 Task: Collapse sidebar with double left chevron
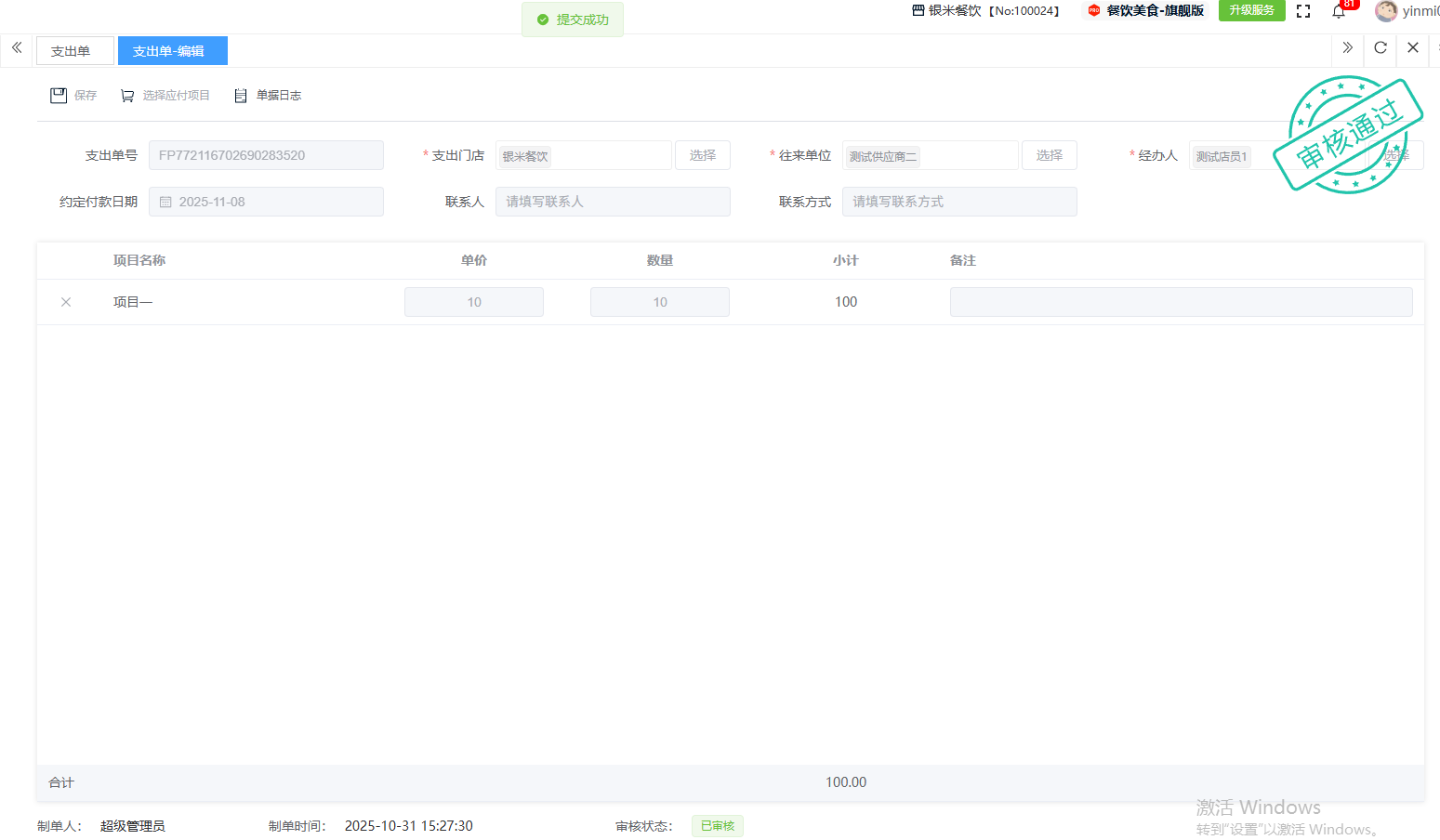(x=17, y=48)
